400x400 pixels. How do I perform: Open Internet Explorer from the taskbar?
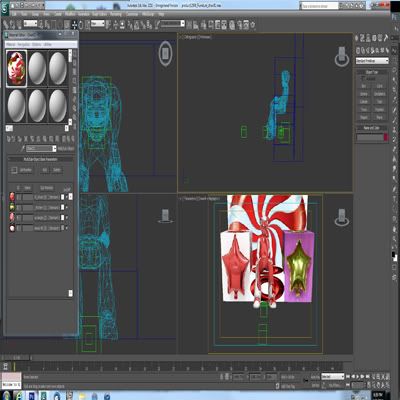pos(19,396)
